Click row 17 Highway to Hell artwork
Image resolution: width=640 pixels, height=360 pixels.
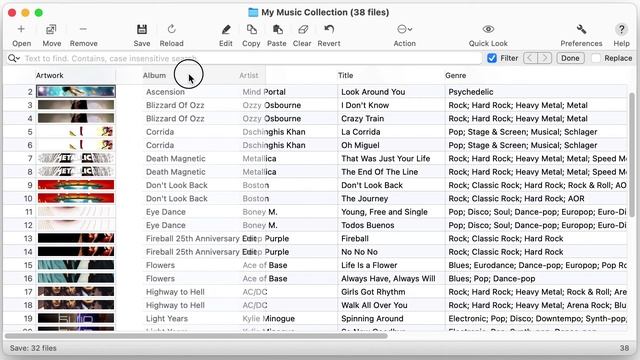76,292
